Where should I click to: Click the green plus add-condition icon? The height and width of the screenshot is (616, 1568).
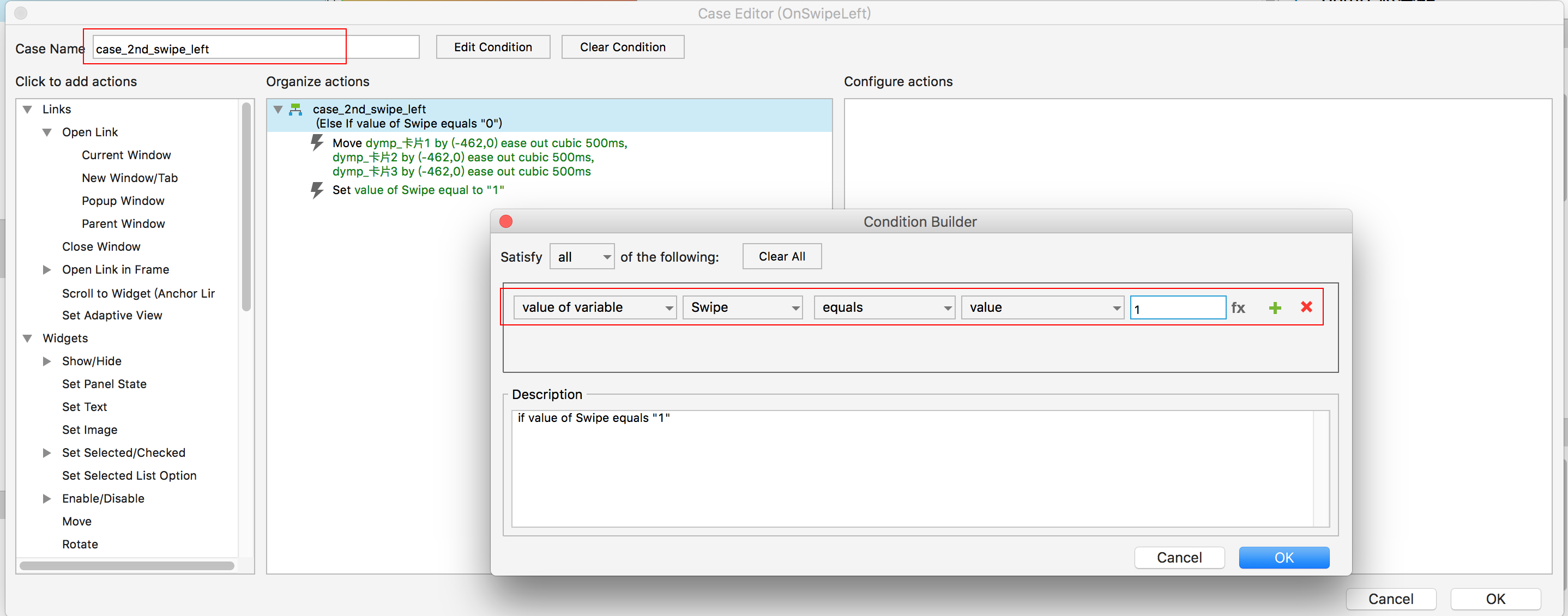1275,308
